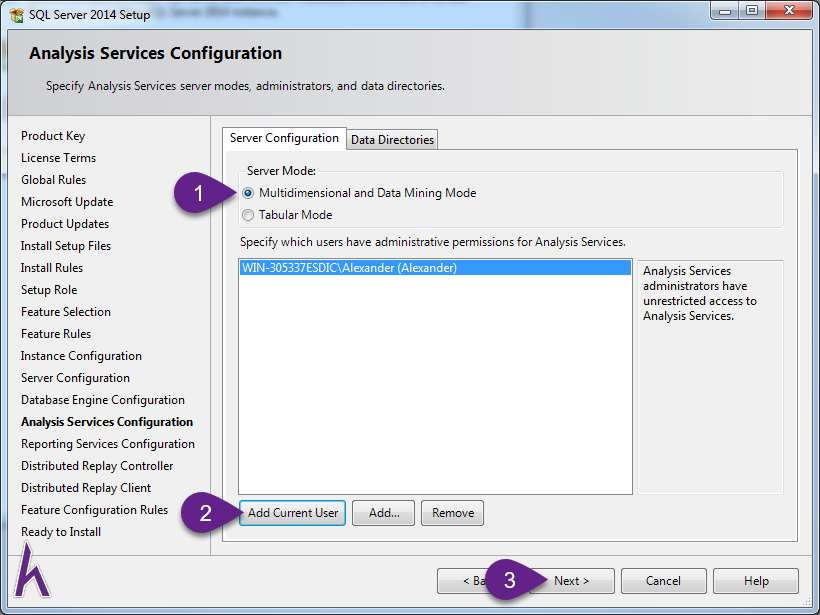Click the administrators help description text
This screenshot has height=615, width=820.
point(700,293)
